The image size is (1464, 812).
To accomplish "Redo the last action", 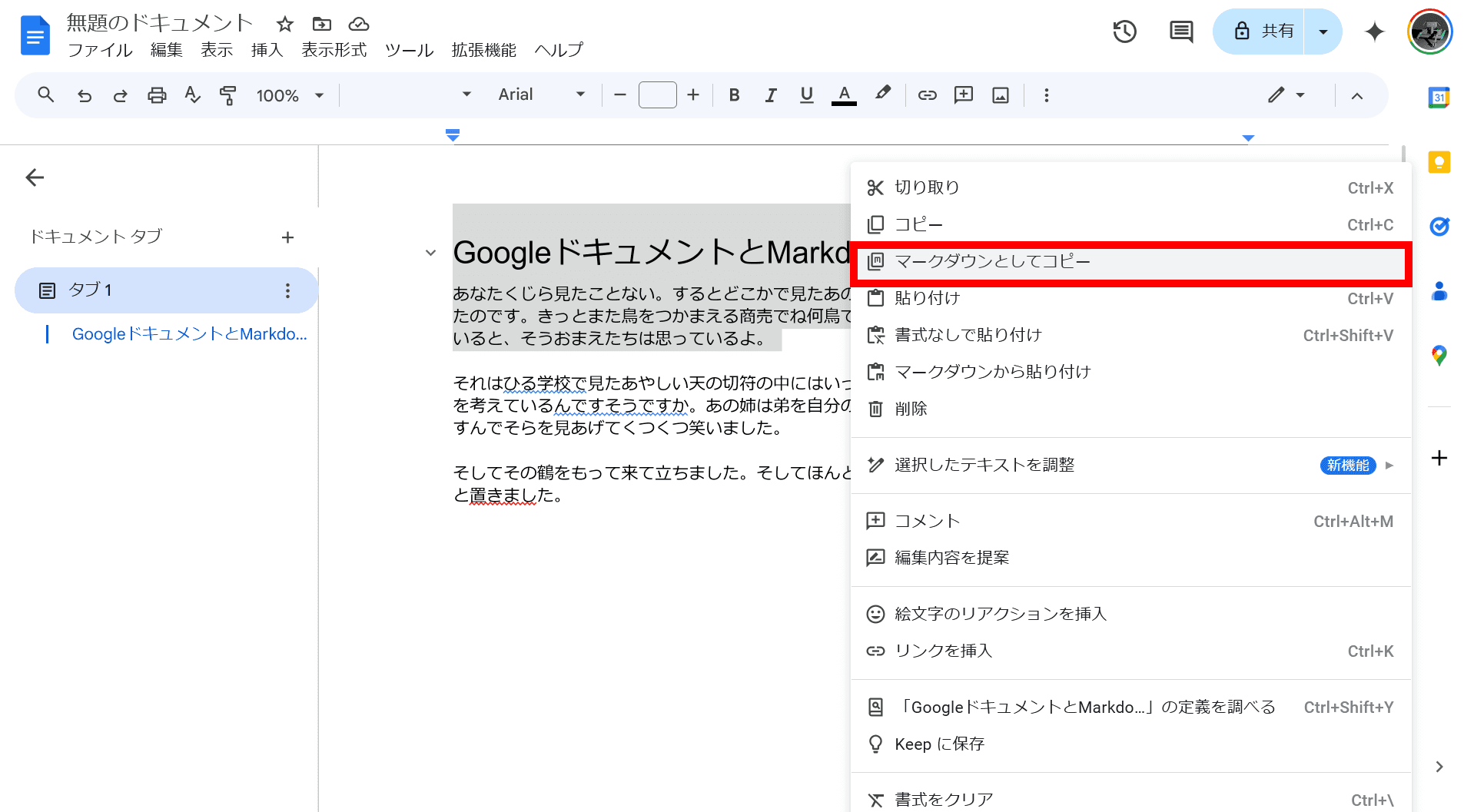I will click(121, 95).
